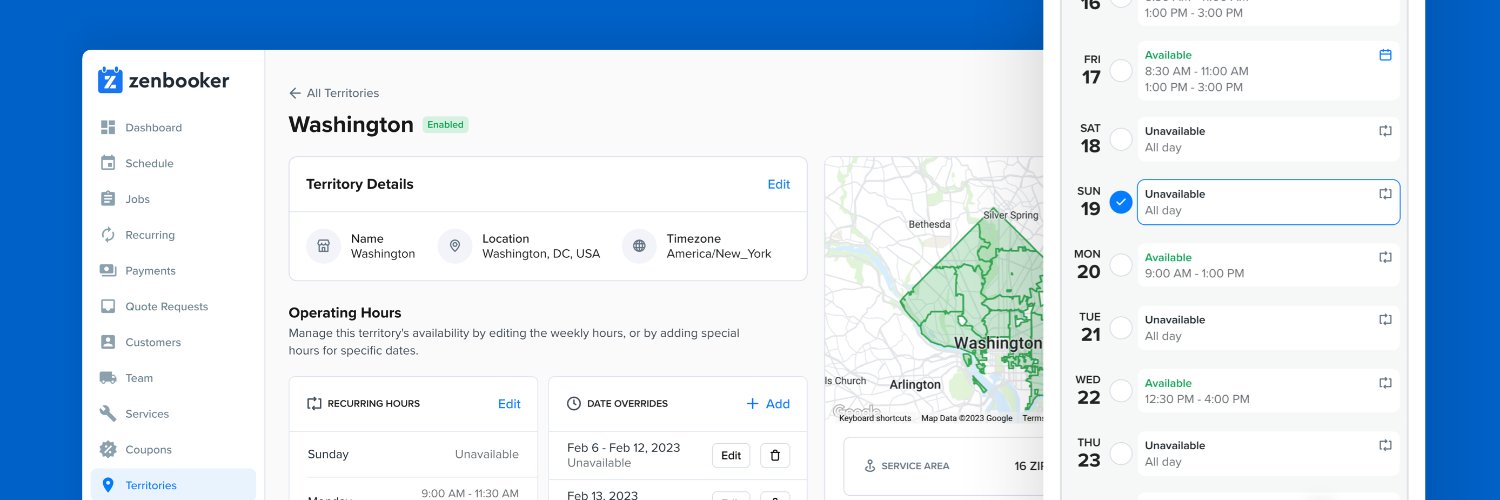
Task: Click the Customers contact icon in sidebar
Action: pos(108,342)
